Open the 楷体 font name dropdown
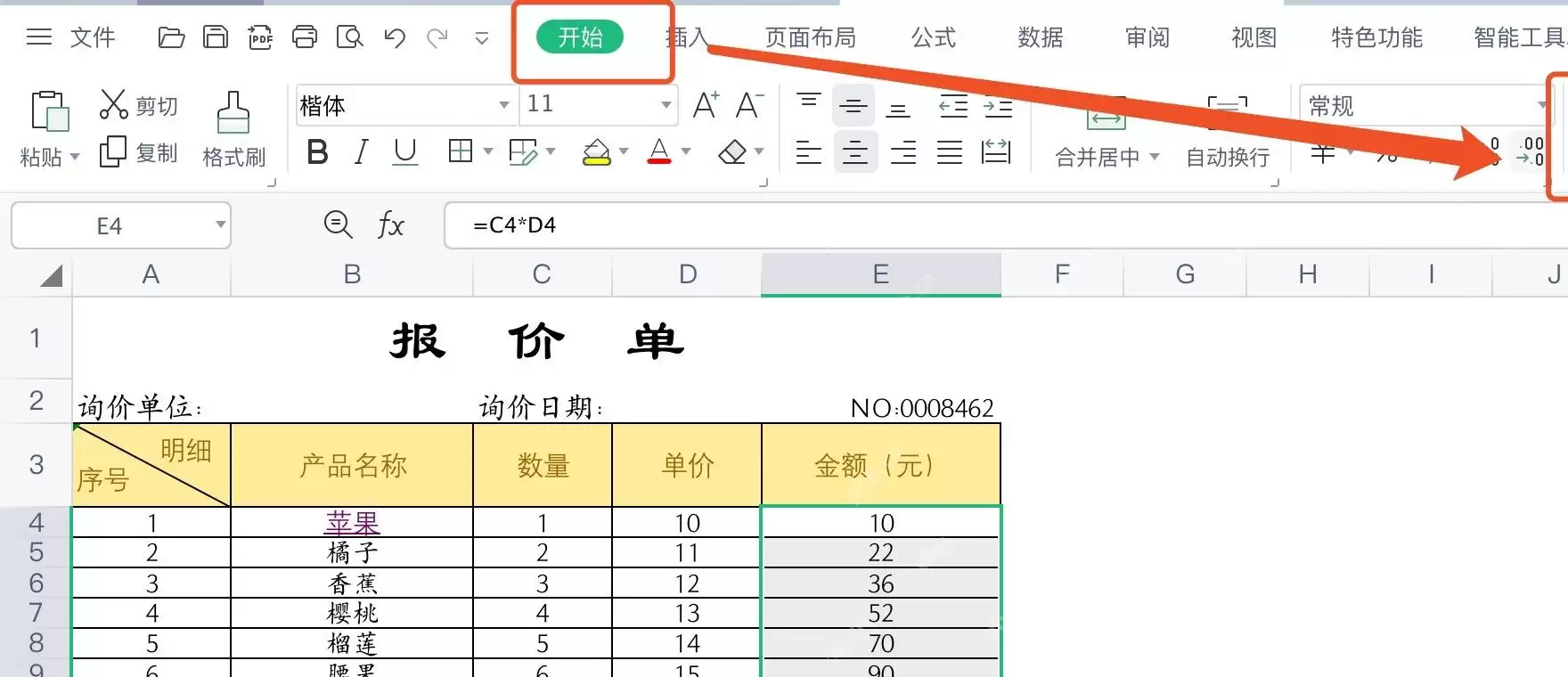The height and width of the screenshot is (677, 1568). pos(504,105)
